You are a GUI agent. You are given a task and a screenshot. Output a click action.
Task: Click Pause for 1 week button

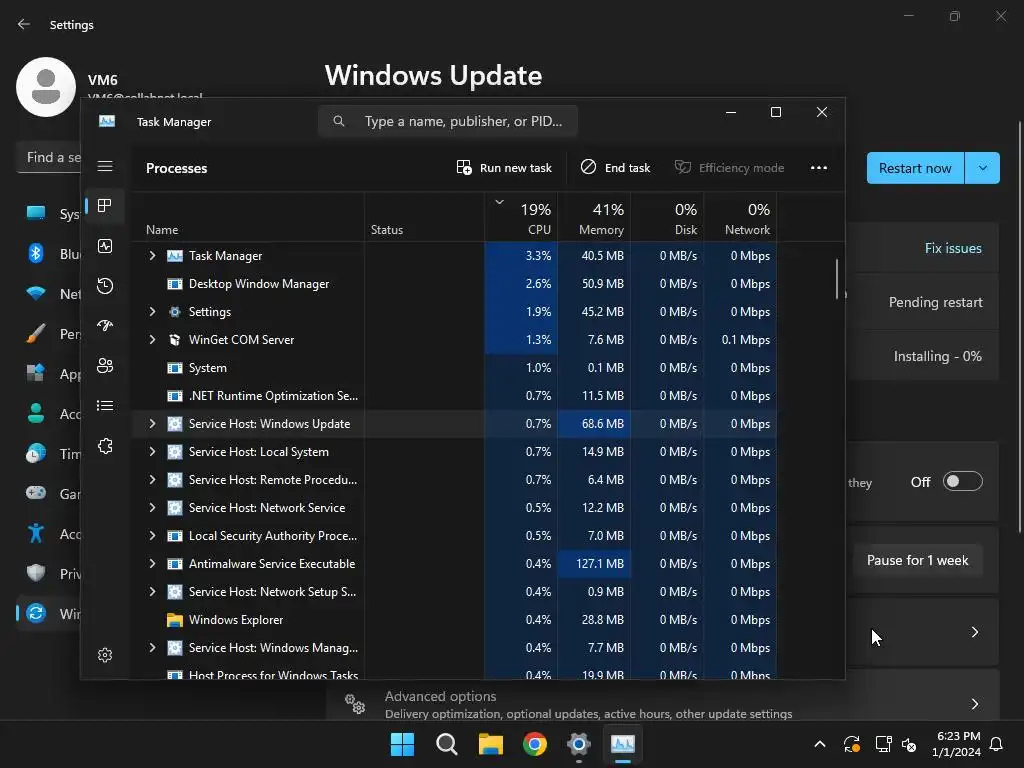918,560
